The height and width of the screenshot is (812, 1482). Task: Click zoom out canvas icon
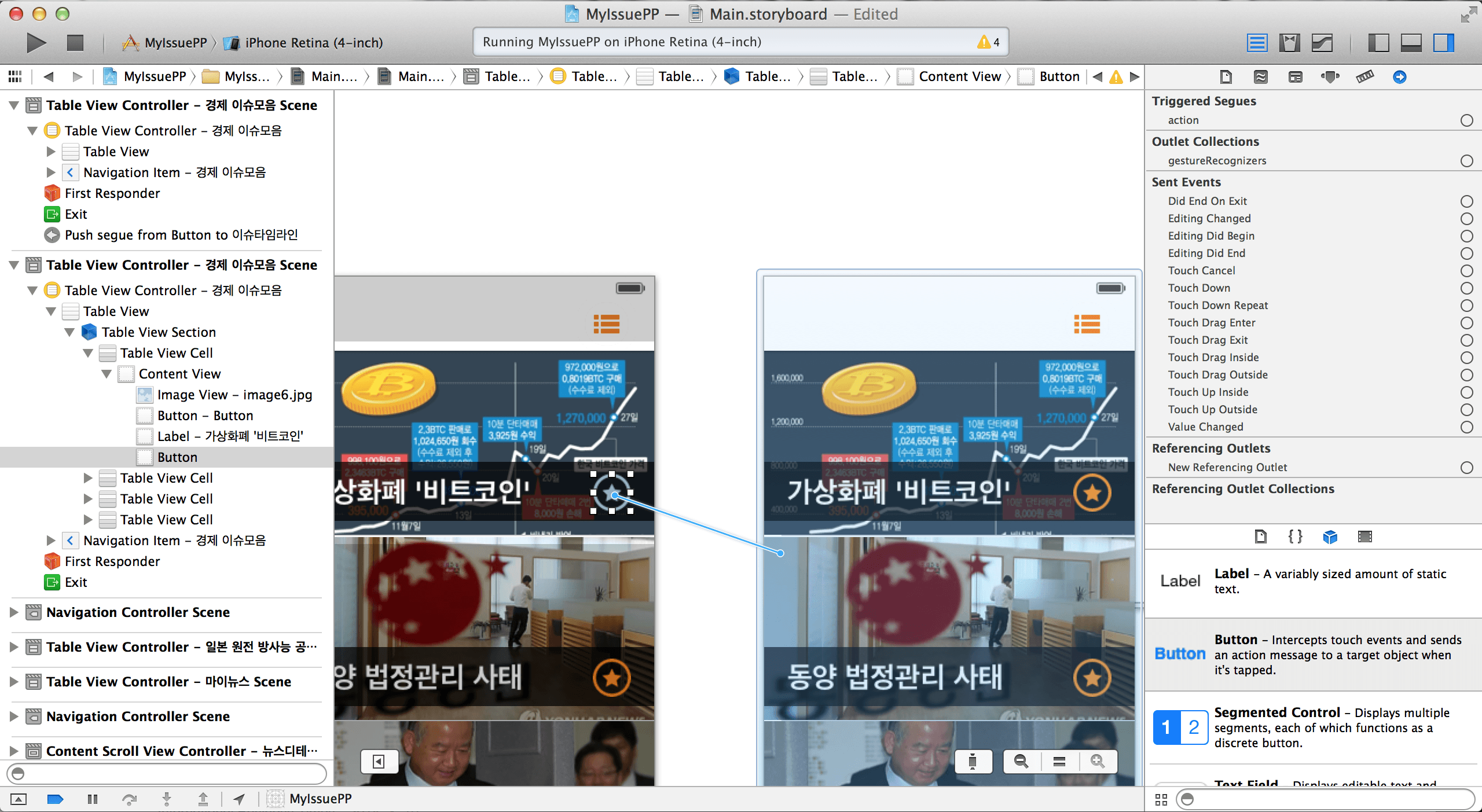[x=1021, y=761]
